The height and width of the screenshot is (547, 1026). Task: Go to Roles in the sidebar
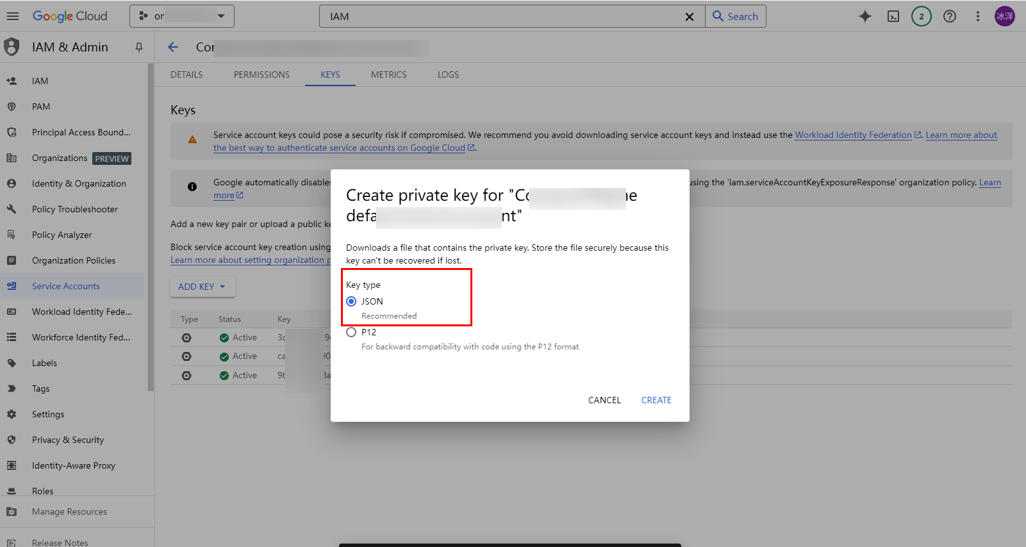(x=43, y=491)
